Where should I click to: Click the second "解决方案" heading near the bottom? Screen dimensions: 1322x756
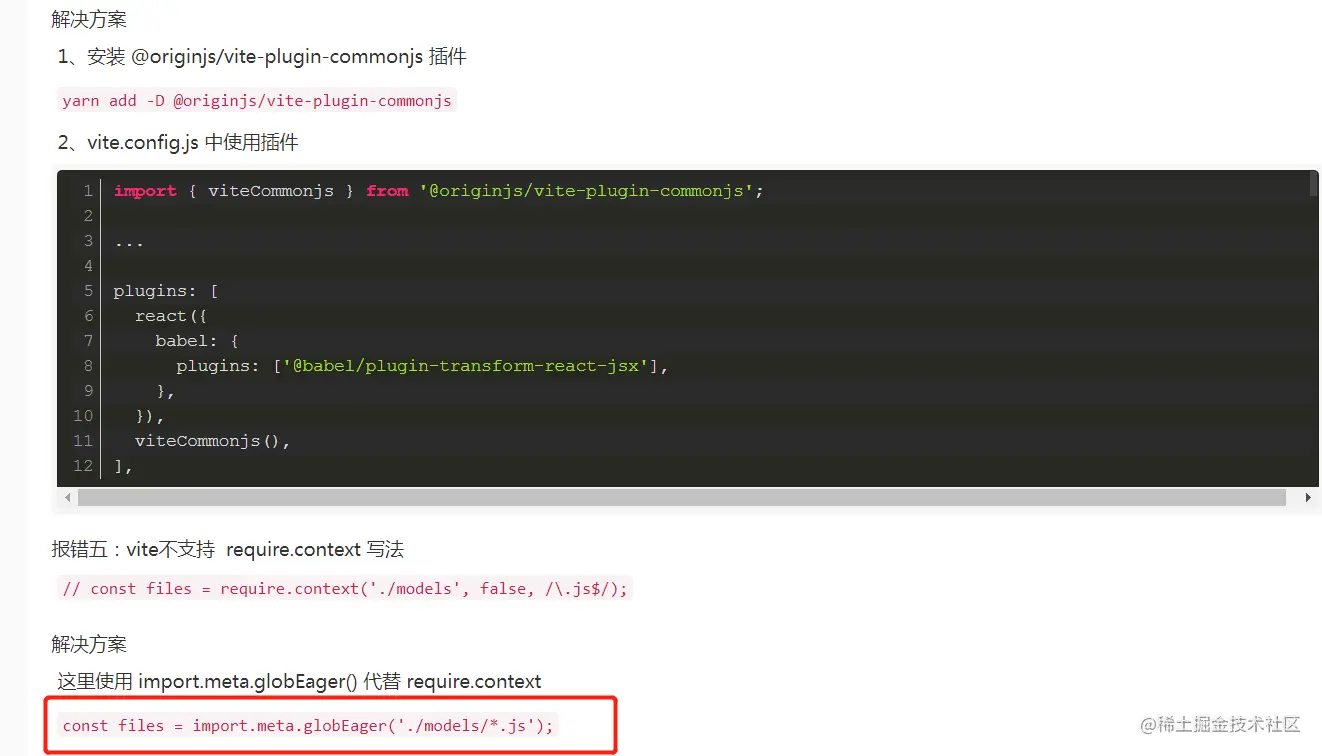tap(89, 644)
